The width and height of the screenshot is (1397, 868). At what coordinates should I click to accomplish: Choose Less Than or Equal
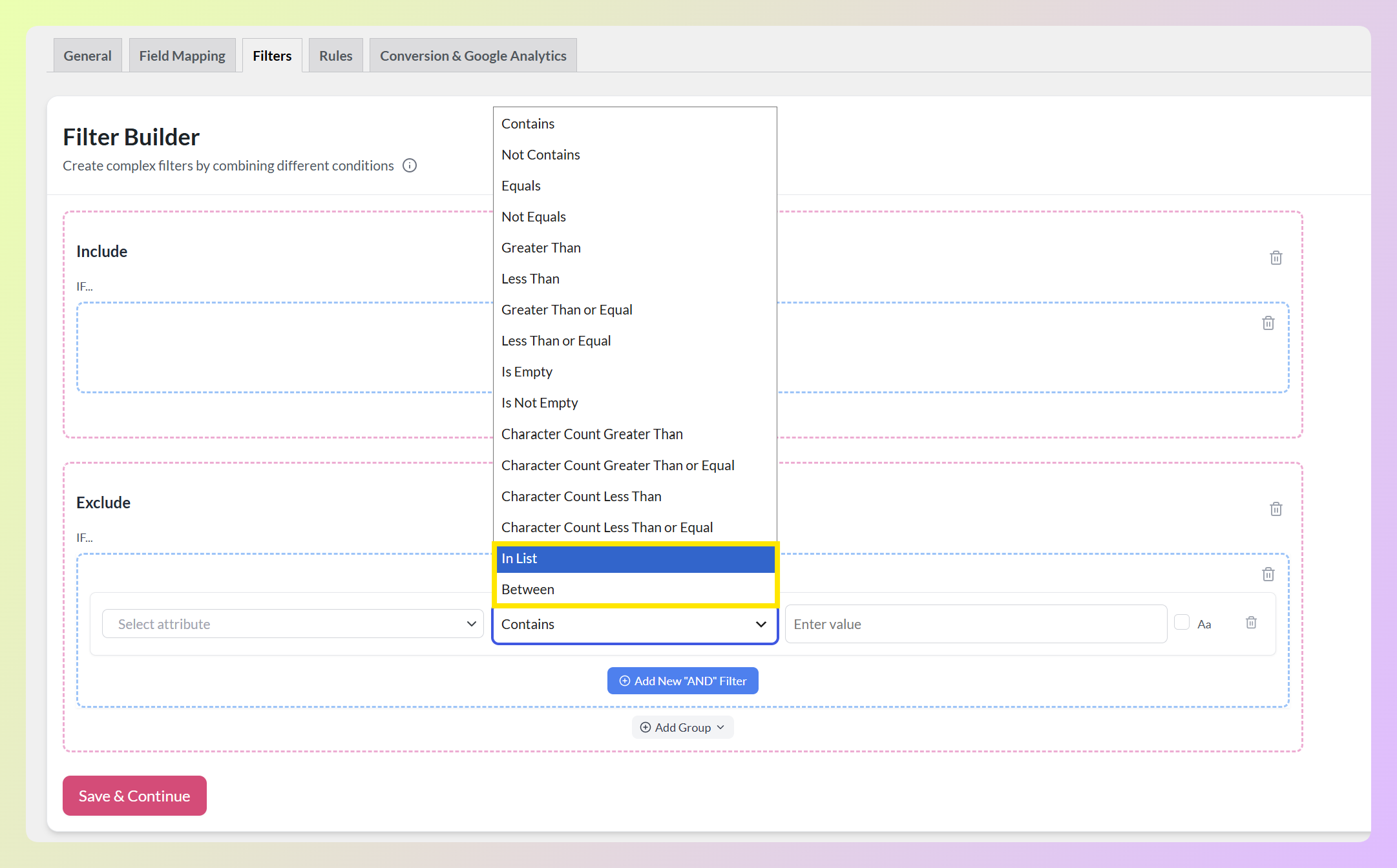tap(635, 340)
